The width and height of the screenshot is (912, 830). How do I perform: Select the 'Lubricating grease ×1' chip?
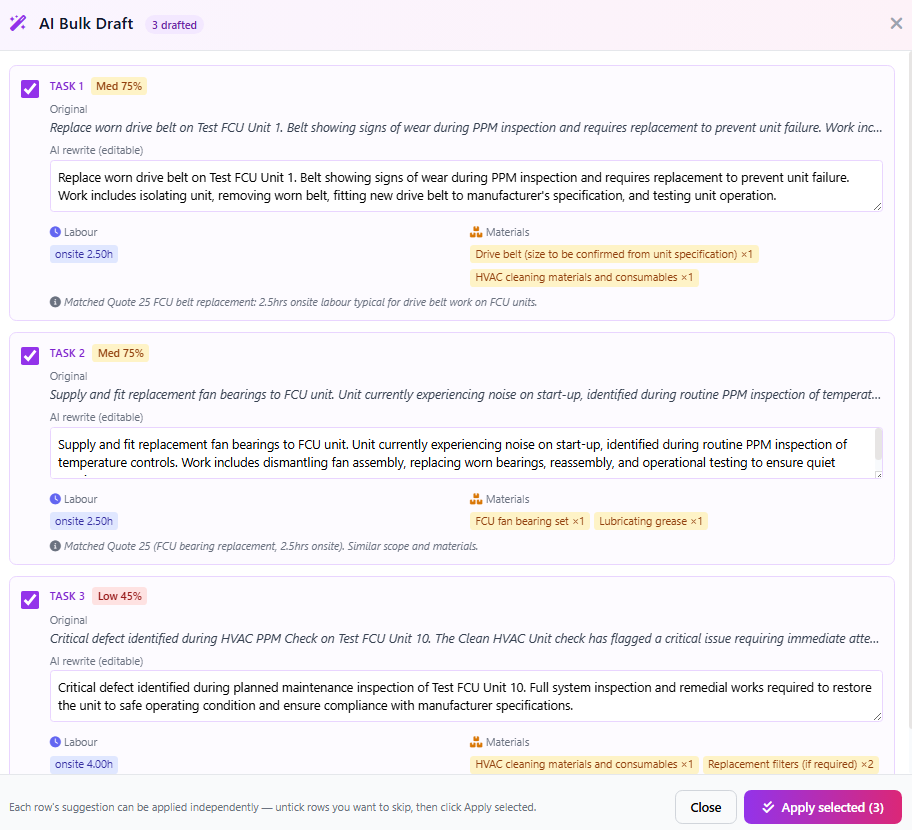pyautogui.click(x=651, y=521)
